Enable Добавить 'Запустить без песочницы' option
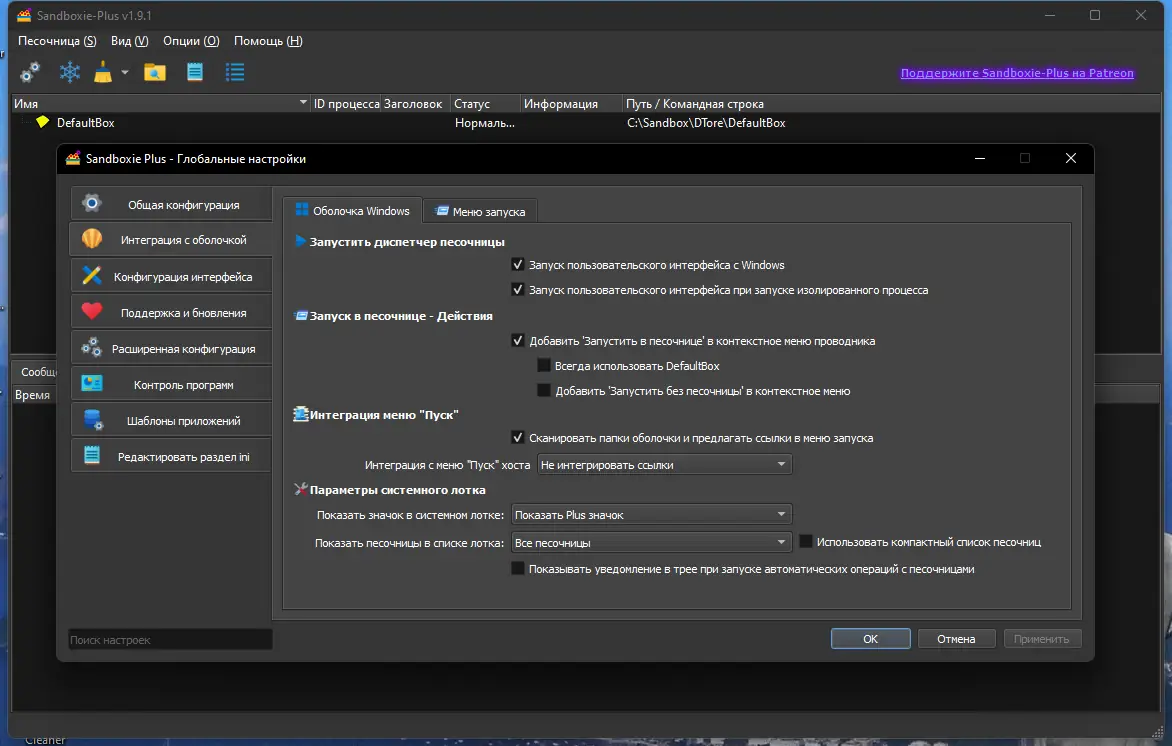This screenshot has height=746, width=1172. point(543,390)
